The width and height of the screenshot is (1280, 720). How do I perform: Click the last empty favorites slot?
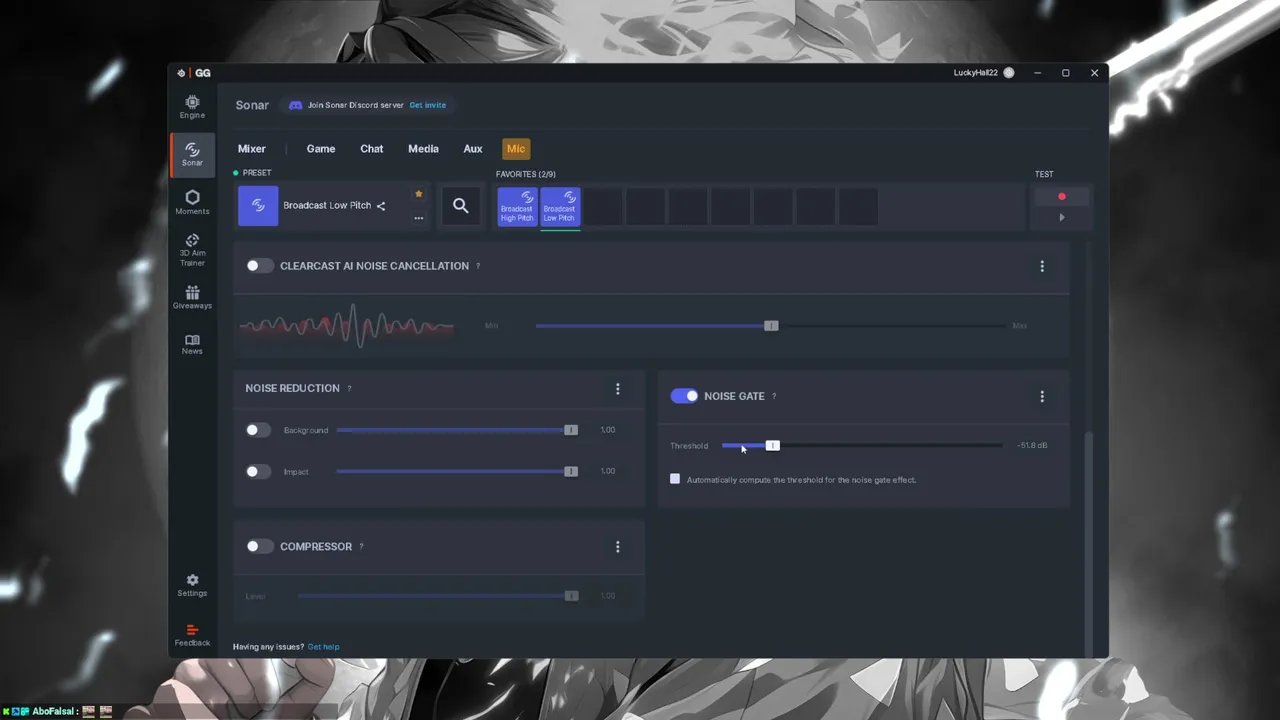tap(858, 207)
